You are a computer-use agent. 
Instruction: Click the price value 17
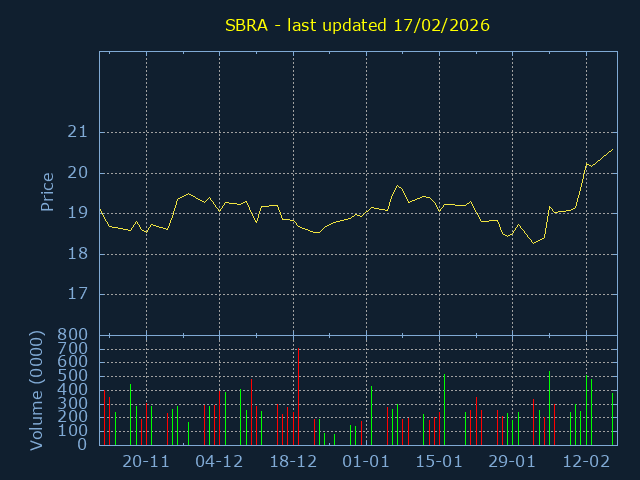(78, 294)
